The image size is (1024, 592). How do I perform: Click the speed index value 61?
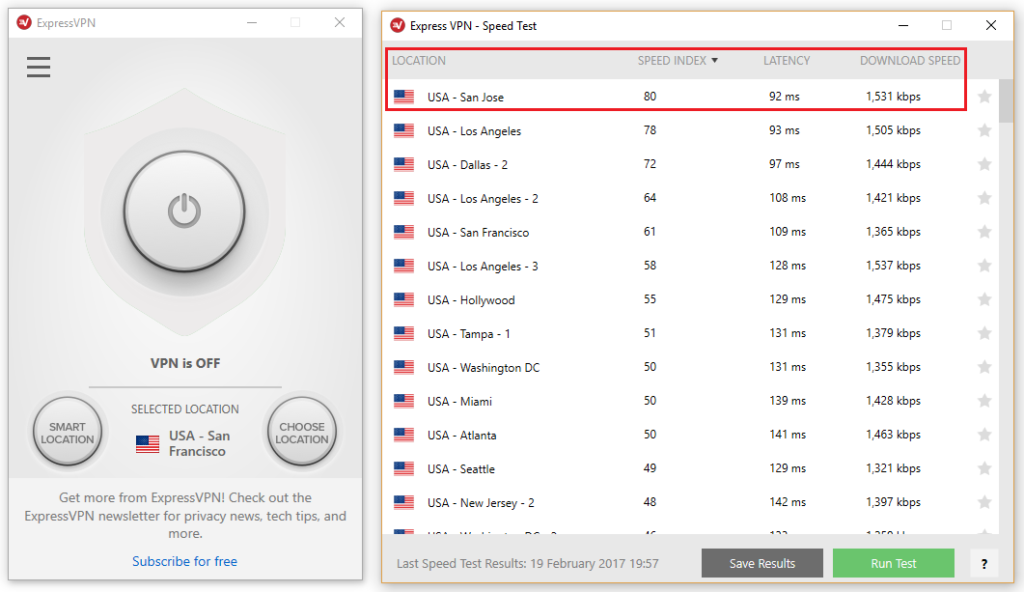(649, 231)
